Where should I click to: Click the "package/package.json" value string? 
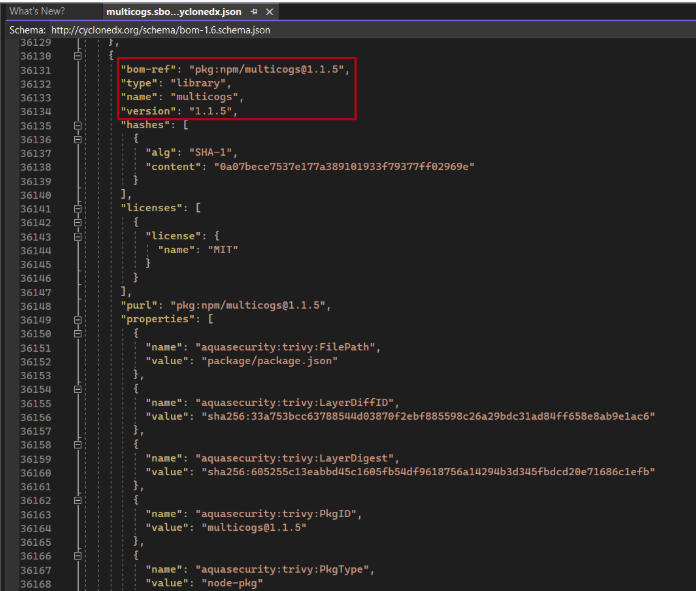pyautogui.click(x=270, y=361)
